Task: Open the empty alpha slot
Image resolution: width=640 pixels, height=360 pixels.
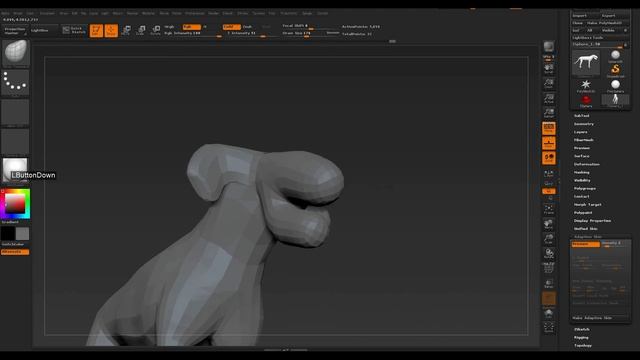Action: click(16, 113)
